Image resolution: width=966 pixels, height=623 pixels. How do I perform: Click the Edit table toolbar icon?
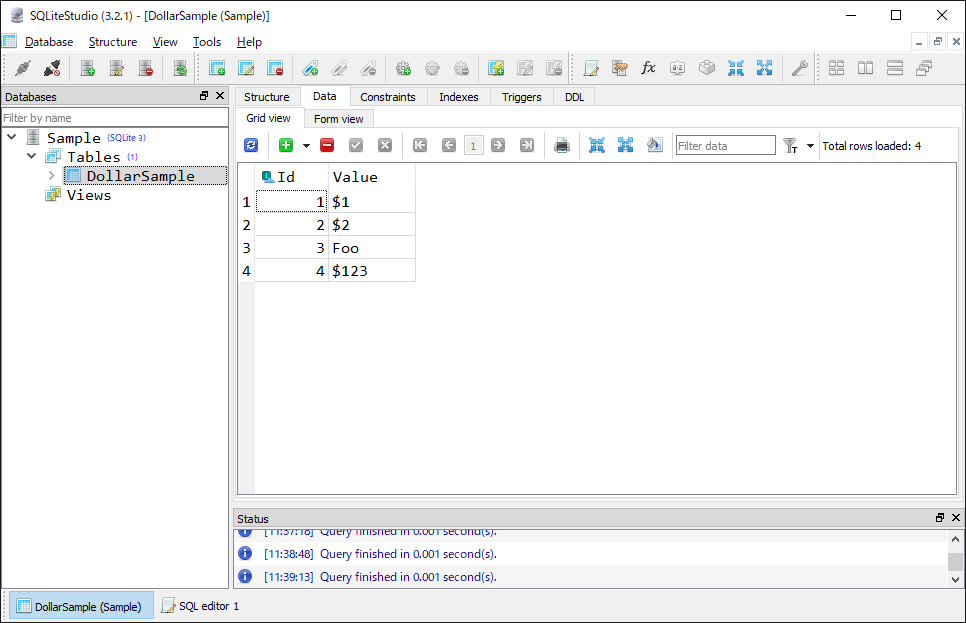coord(246,68)
